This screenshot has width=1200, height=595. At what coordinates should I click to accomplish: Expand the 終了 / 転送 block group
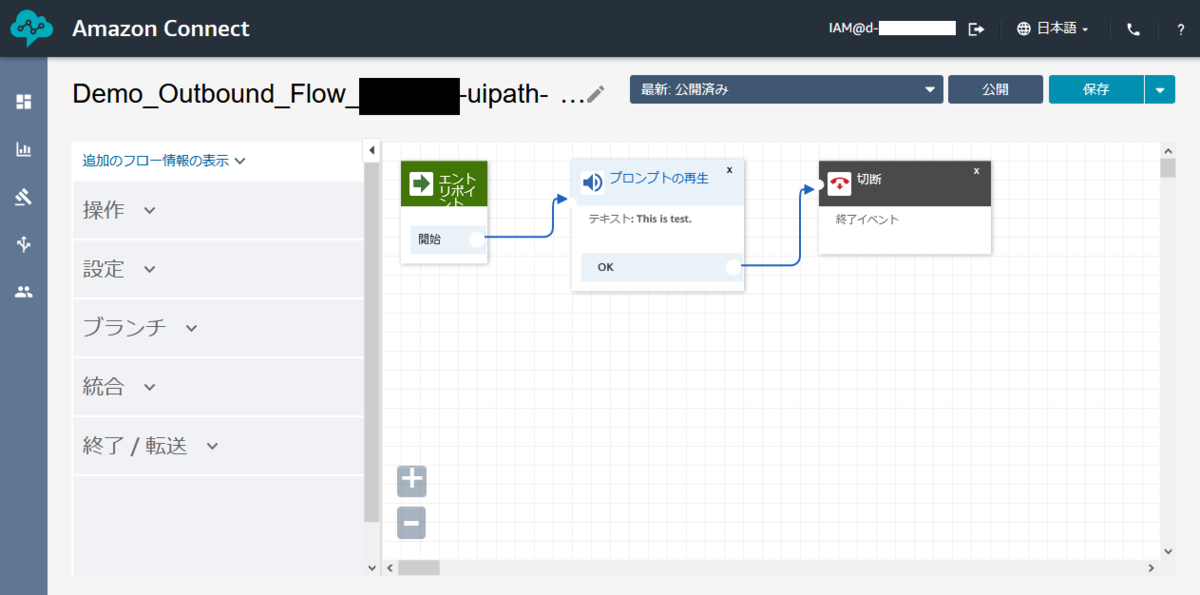219,445
